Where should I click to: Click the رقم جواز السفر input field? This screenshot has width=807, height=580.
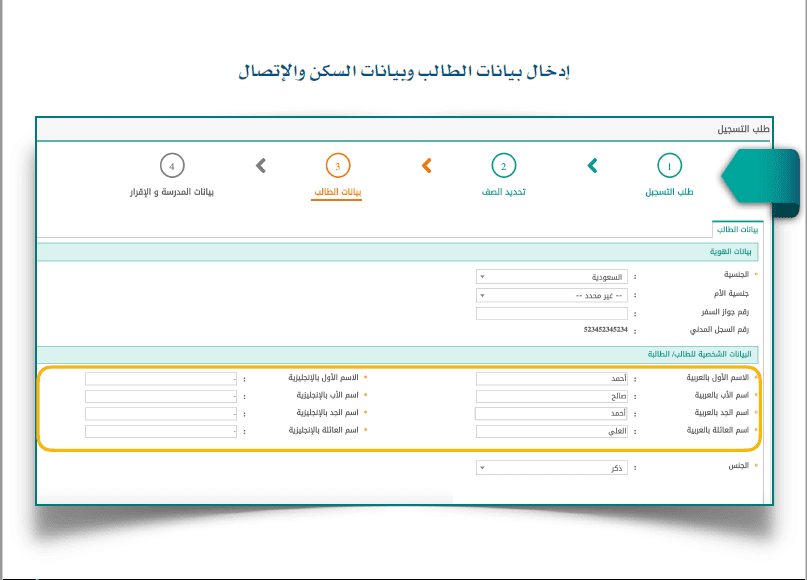click(552, 313)
